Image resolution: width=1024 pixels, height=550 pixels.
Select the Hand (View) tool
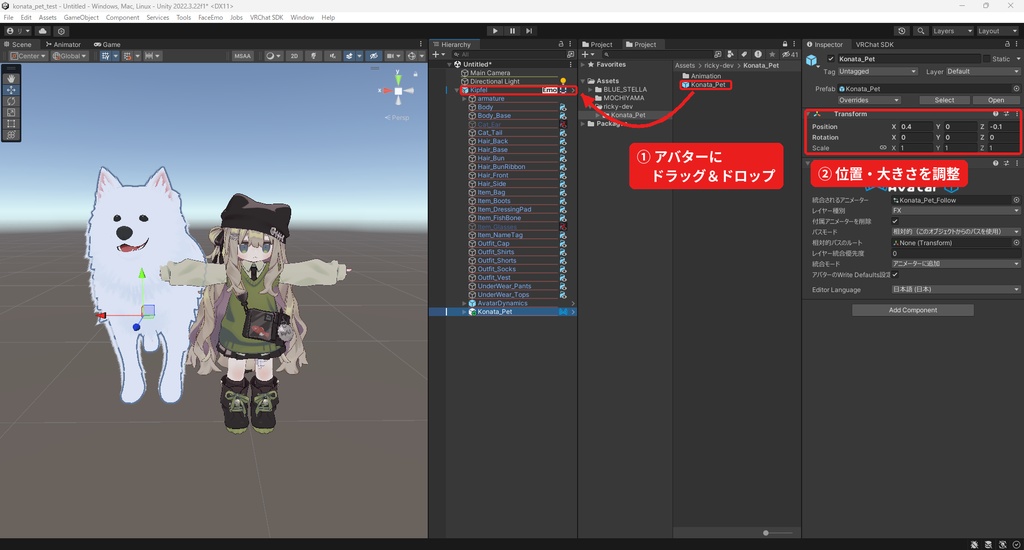[11, 78]
